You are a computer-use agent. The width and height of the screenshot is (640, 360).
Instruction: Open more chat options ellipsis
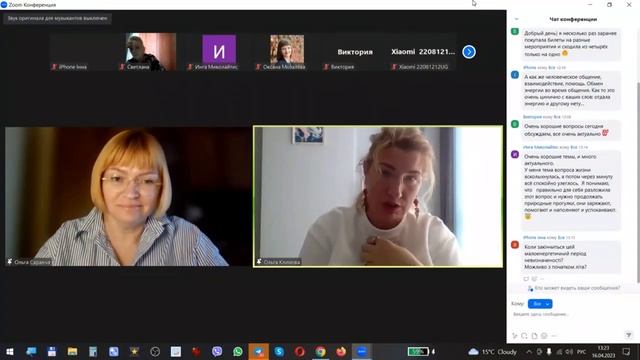click(x=554, y=336)
